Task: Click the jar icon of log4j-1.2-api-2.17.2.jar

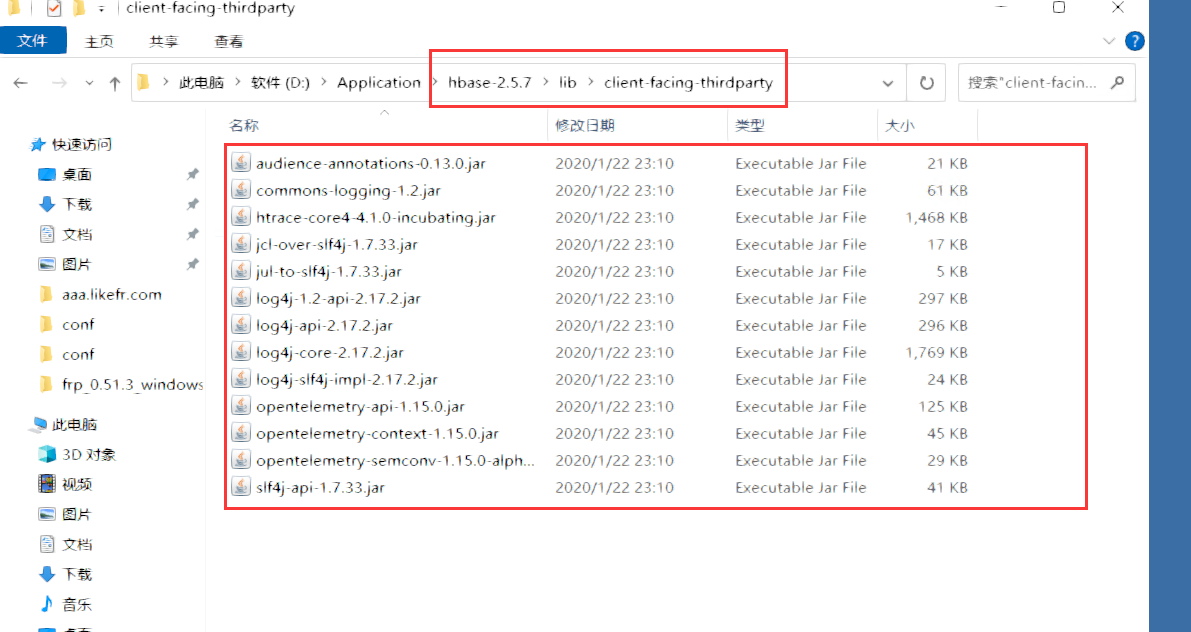Action: (x=241, y=298)
